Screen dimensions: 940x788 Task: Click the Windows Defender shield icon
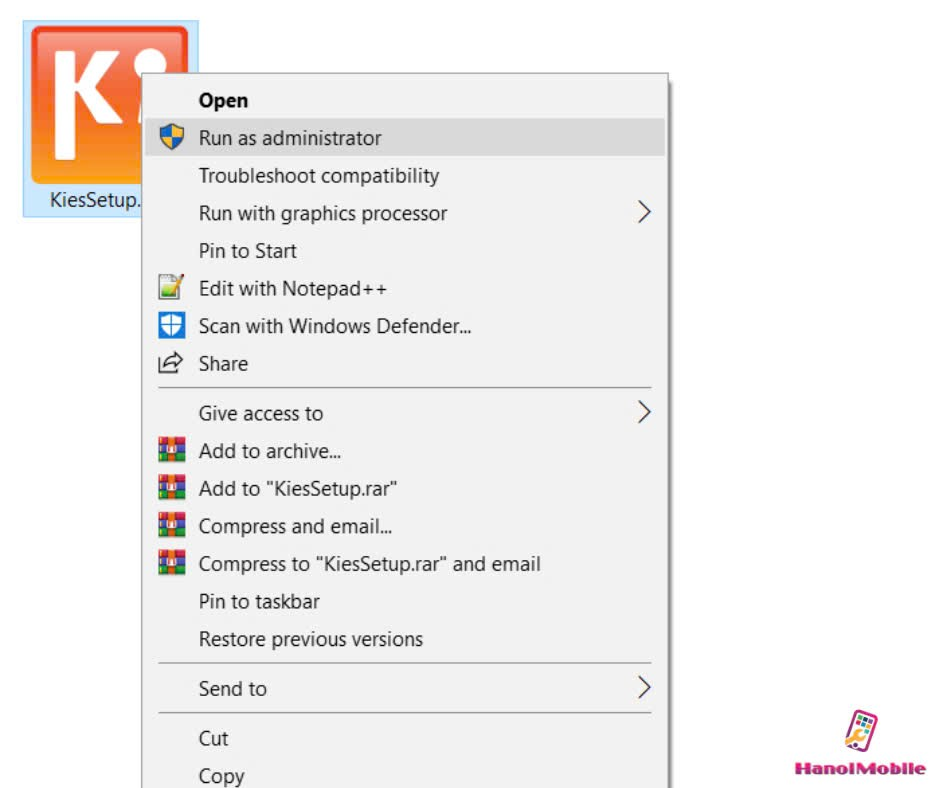[x=171, y=326]
